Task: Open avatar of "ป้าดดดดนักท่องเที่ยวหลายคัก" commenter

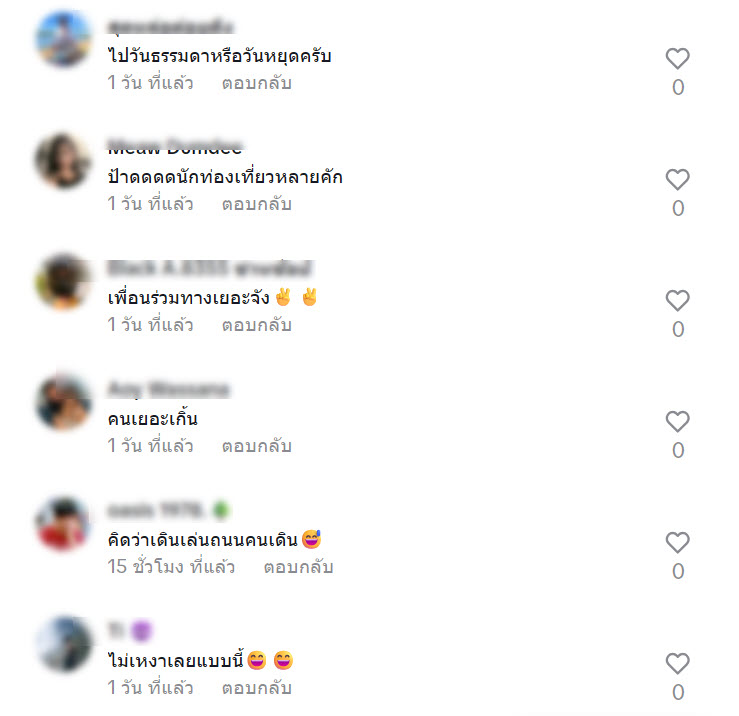Action: pyautogui.click(x=64, y=160)
